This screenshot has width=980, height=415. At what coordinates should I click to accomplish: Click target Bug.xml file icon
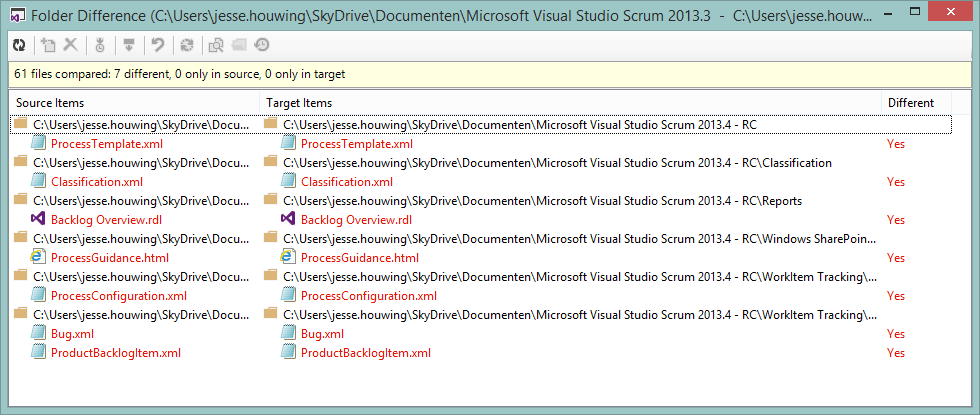coord(288,333)
